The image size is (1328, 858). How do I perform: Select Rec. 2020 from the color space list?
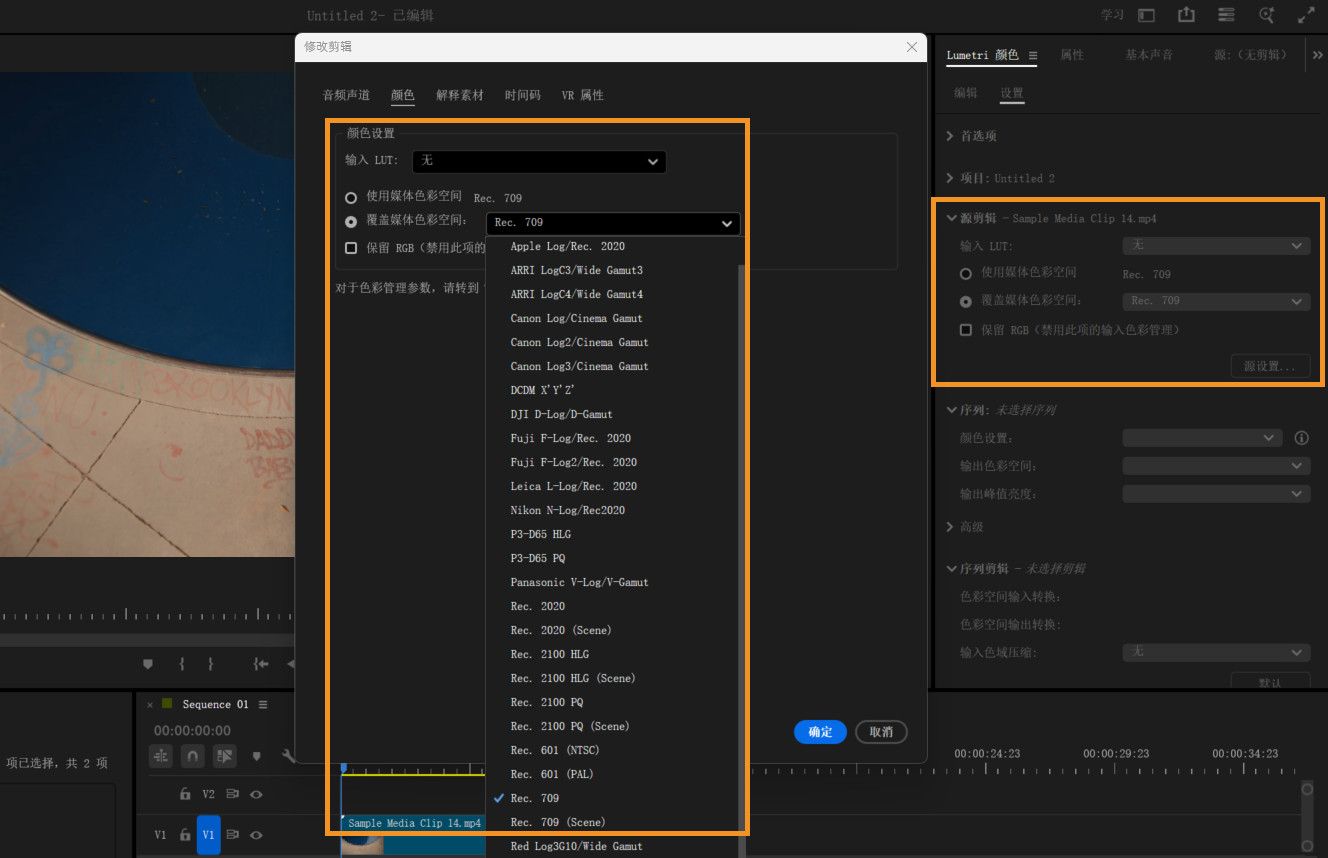tap(539, 606)
